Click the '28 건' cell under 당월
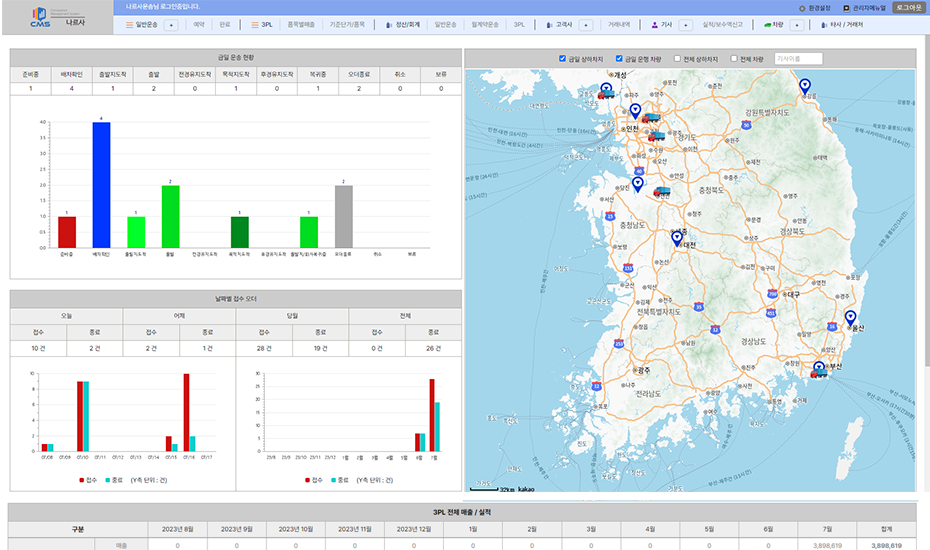This screenshot has width=930, height=550. tap(264, 349)
